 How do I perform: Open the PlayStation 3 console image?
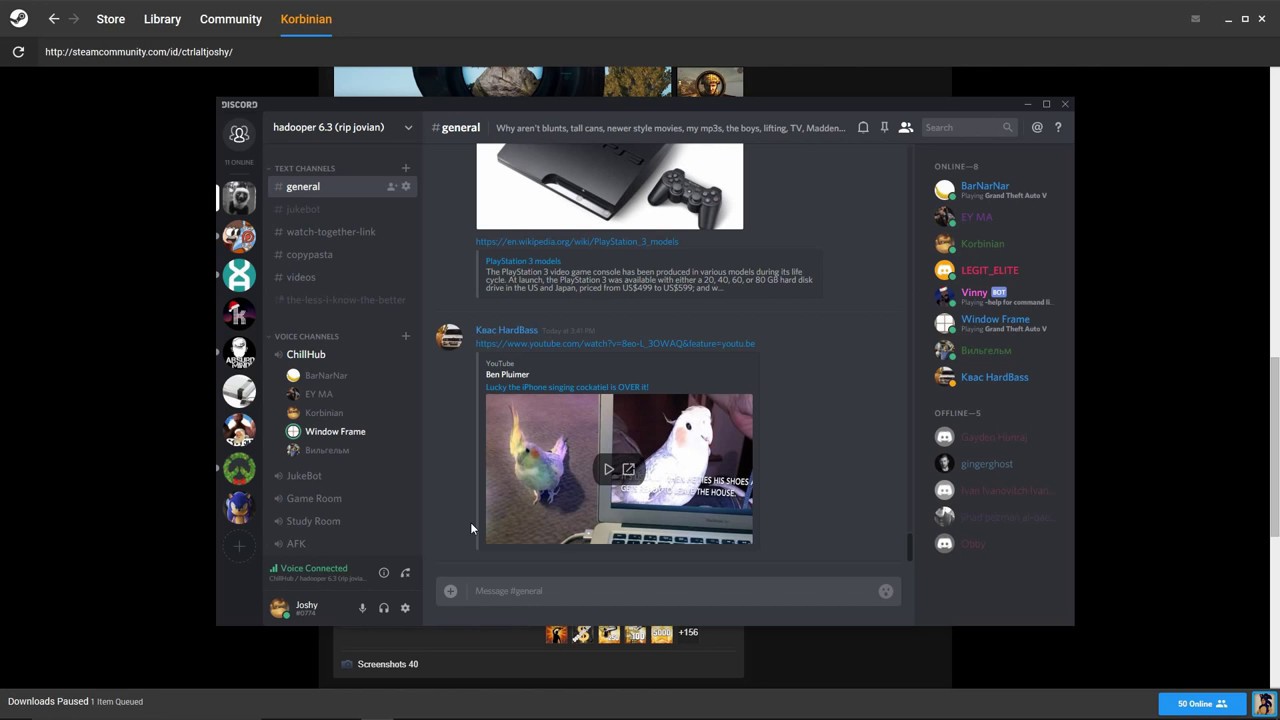[x=610, y=186]
